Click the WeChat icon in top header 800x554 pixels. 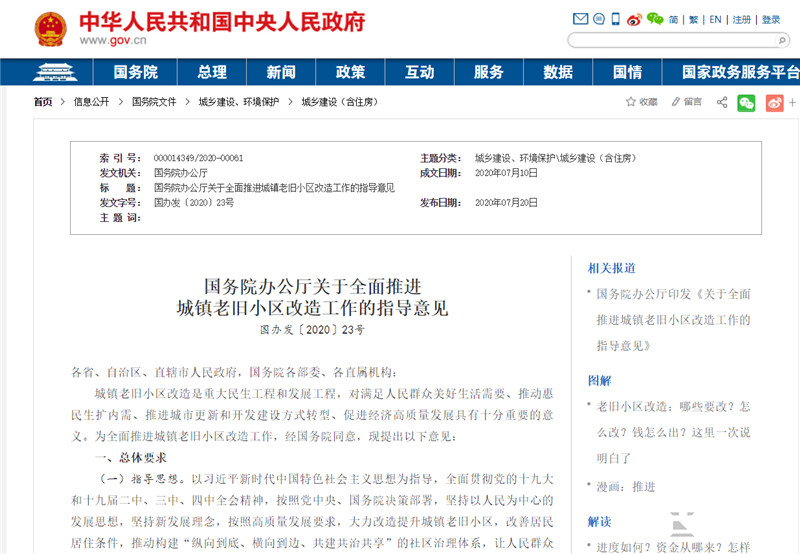(655, 19)
